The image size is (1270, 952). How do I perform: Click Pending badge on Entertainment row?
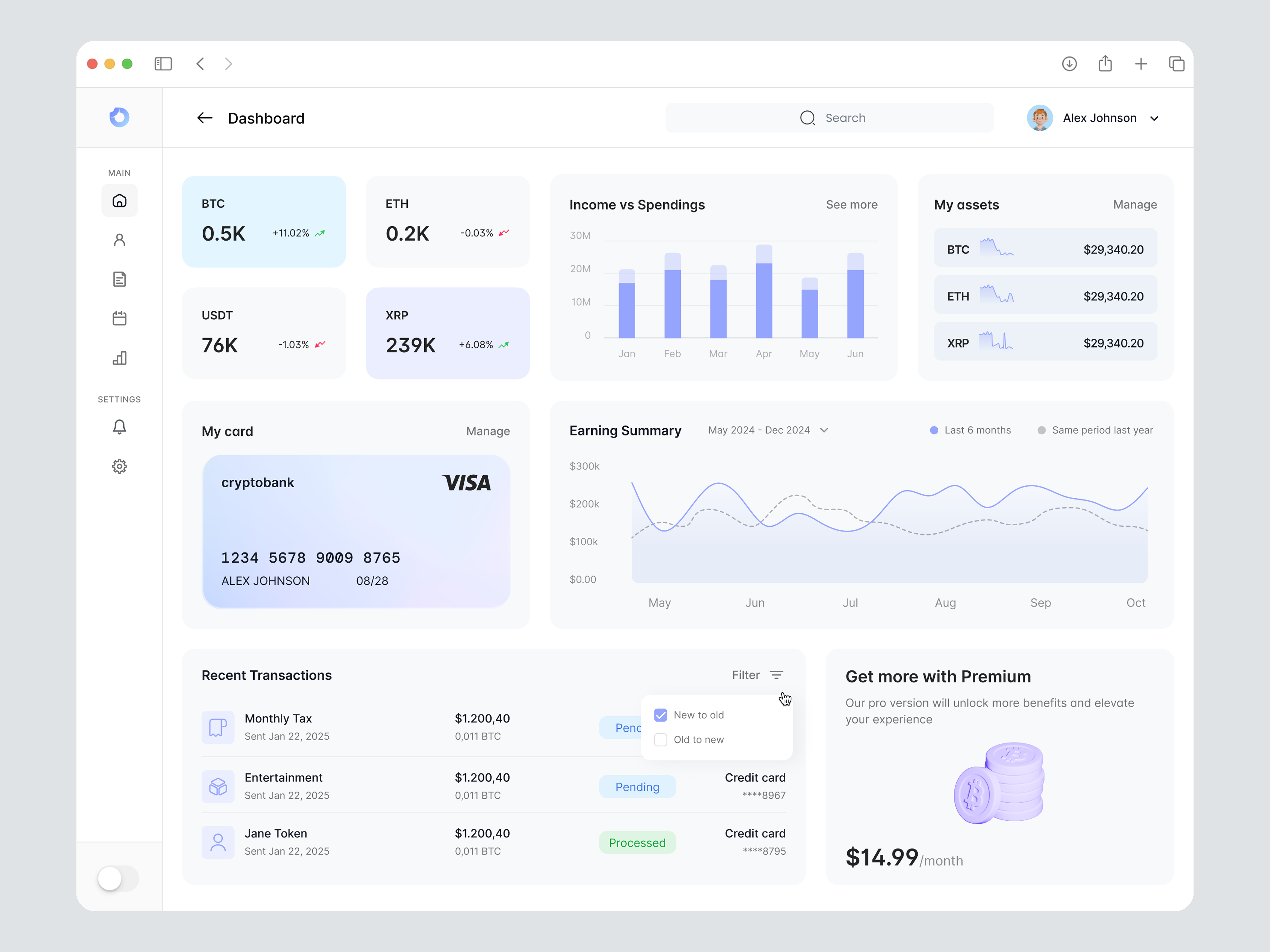[637, 787]
